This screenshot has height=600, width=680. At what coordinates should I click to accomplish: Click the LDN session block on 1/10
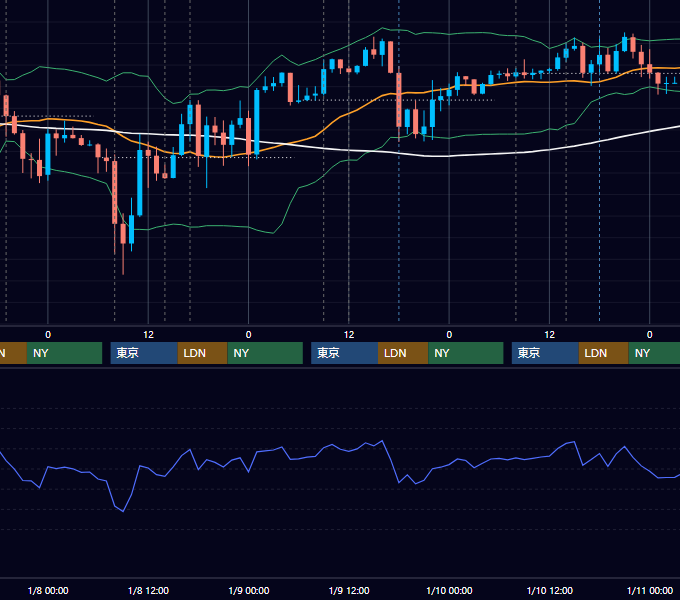coord(604,353)
